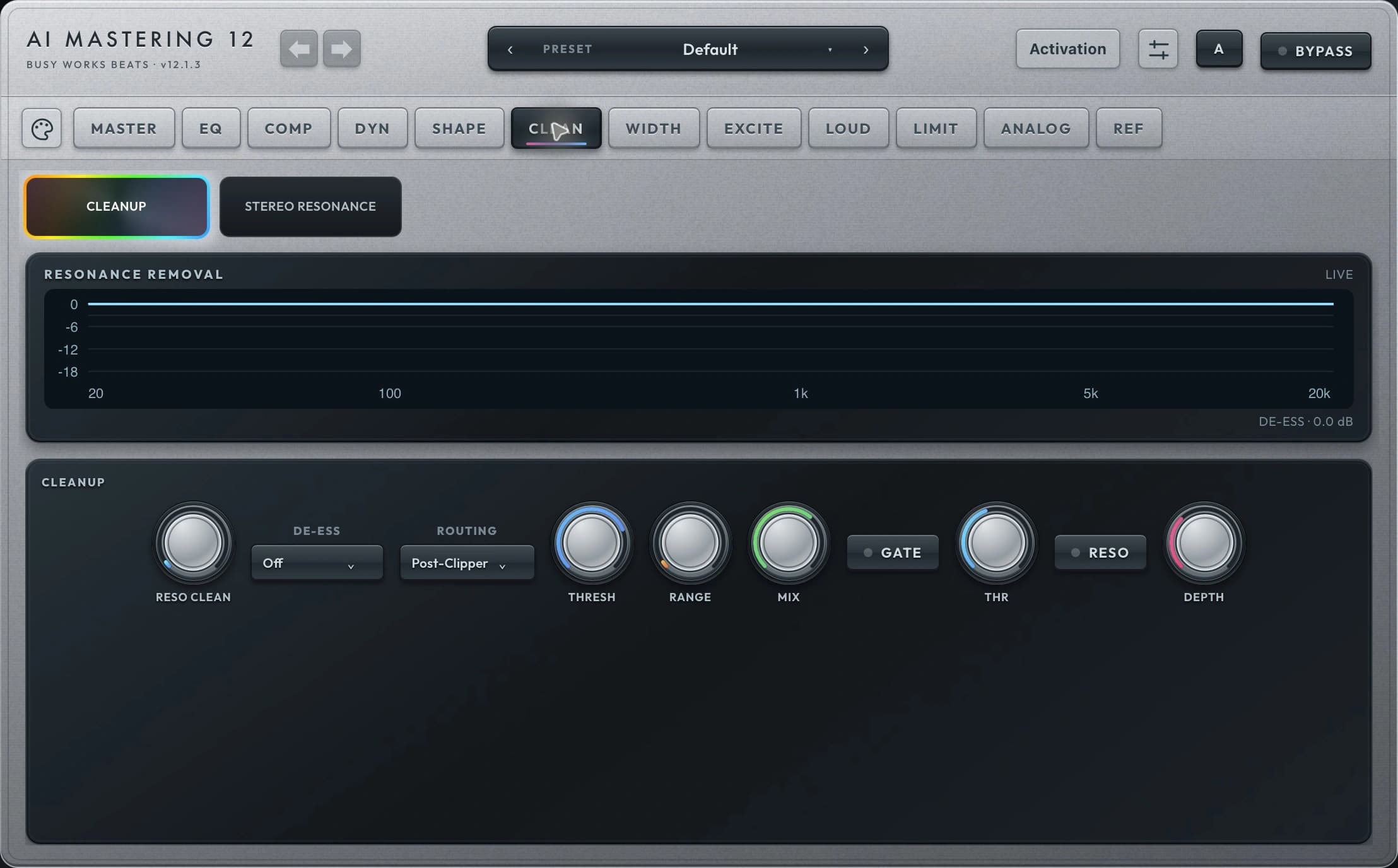Open the DE-ESS Off dropdown
Viewport: 1398px width, 868px height.
[317, 563]
